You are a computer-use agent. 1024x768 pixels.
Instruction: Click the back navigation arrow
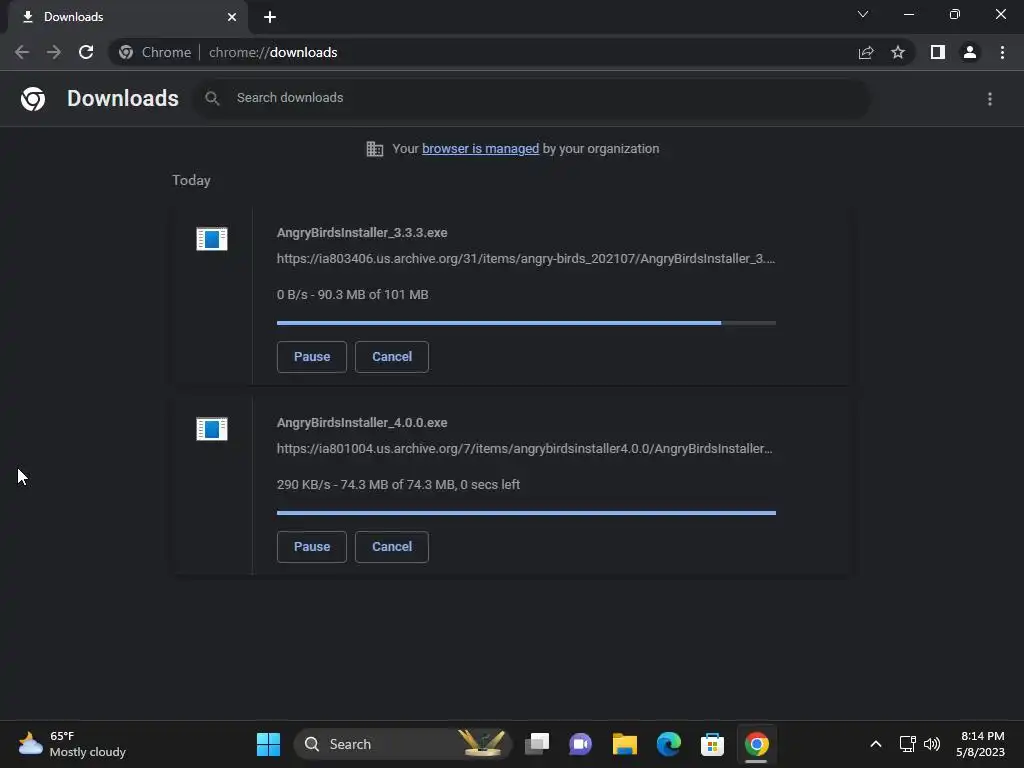pyautogui.click(x=22, y=52)
